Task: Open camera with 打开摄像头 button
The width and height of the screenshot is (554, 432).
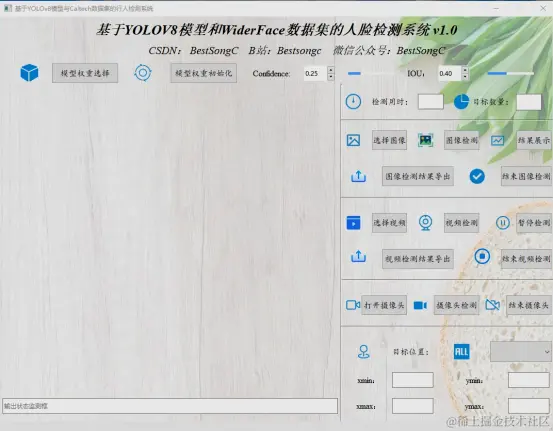Action: pyautogui.click(x=384, y=305)
